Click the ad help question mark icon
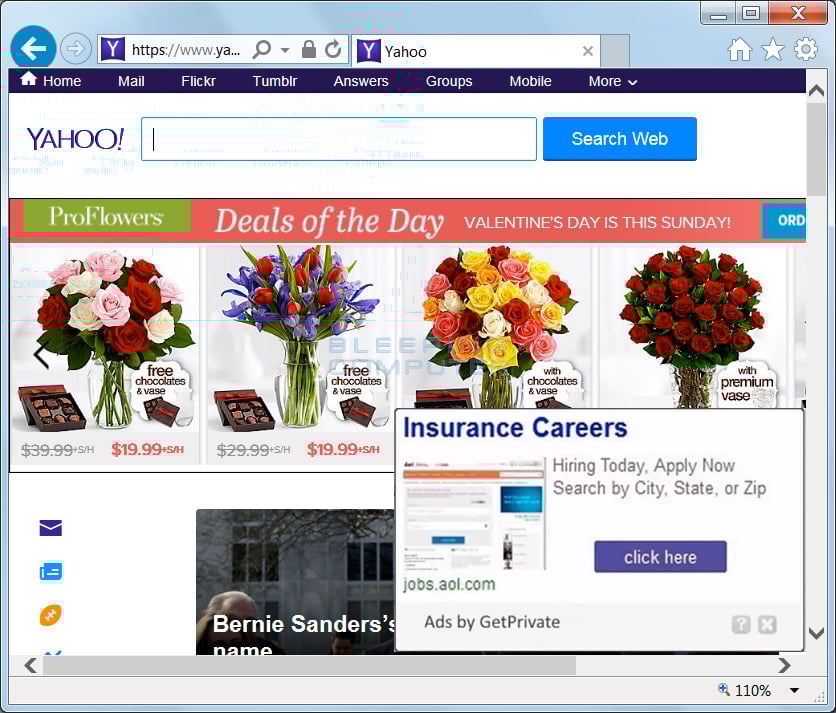This screenshot has height=713, width=836. click(741, 624)
